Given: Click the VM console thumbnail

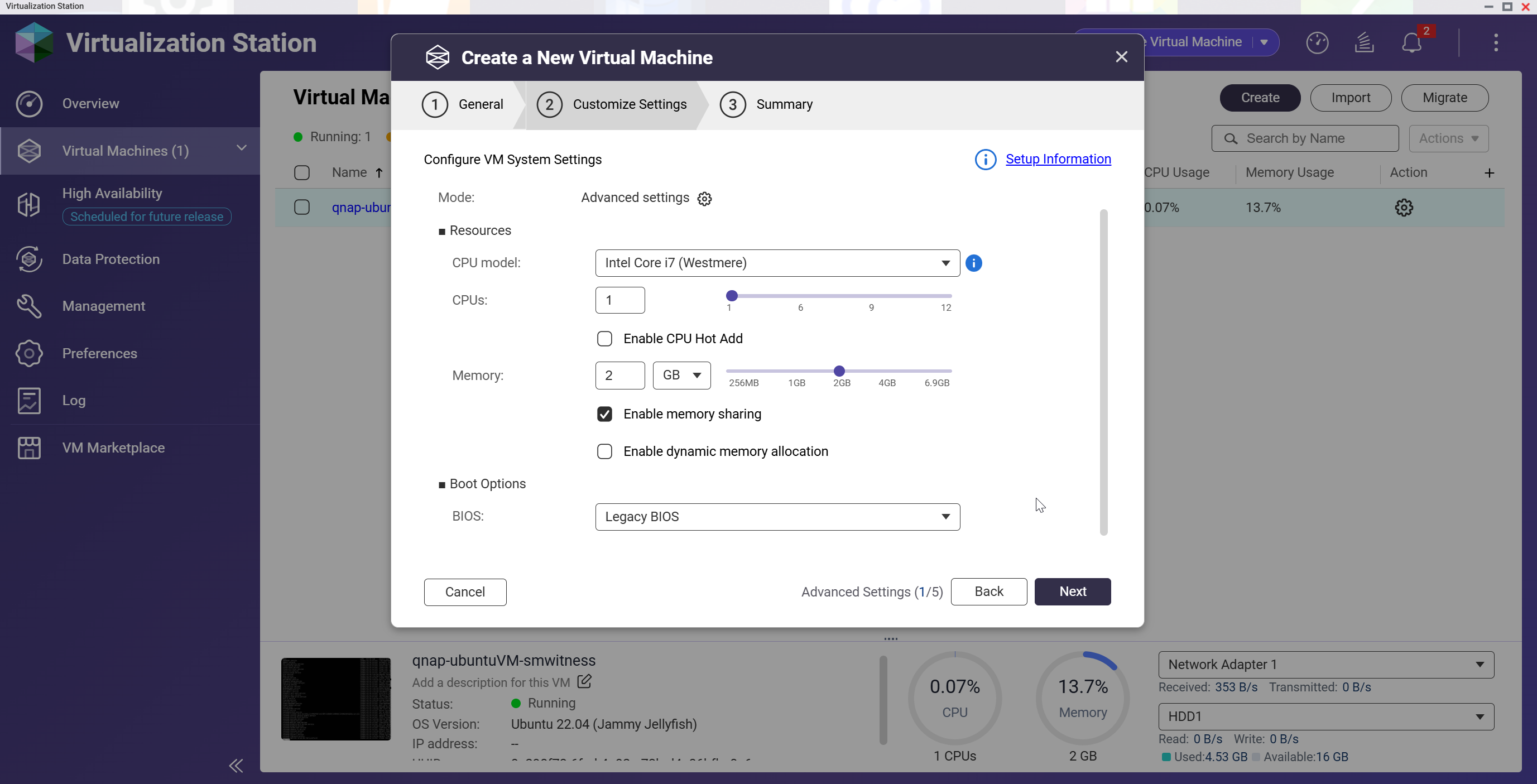Looking at the screenshot, I should [x=336, y=699].
